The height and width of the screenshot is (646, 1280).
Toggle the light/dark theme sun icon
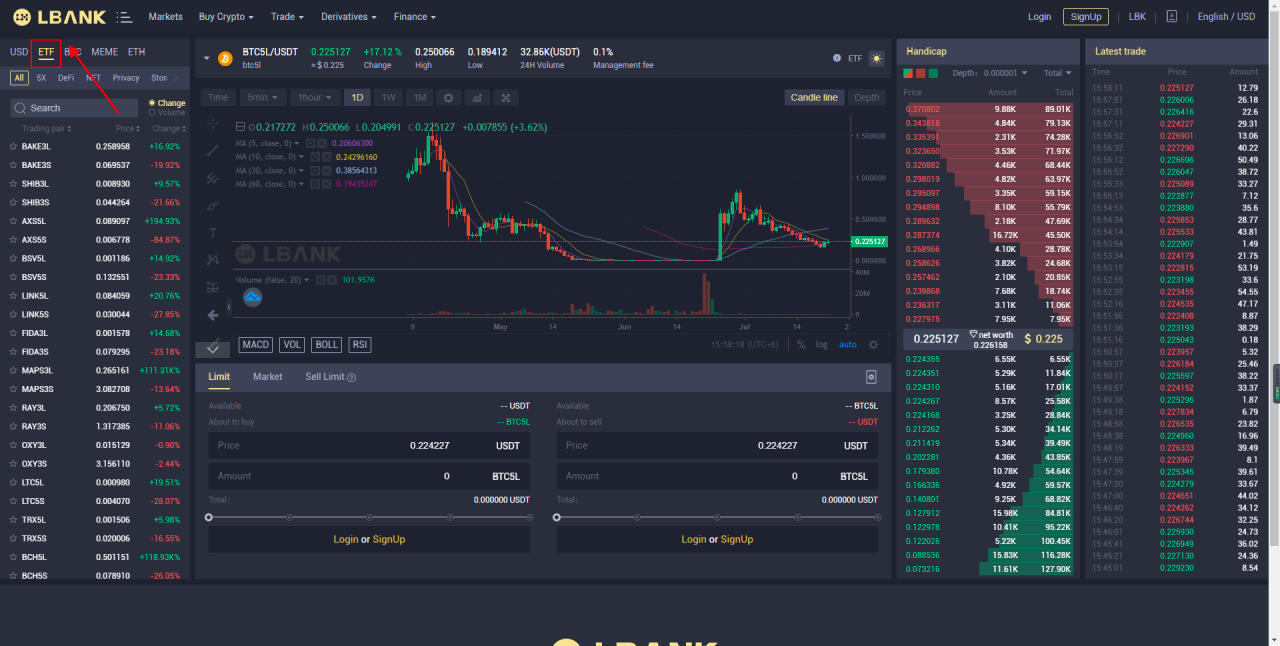[877, 59]
